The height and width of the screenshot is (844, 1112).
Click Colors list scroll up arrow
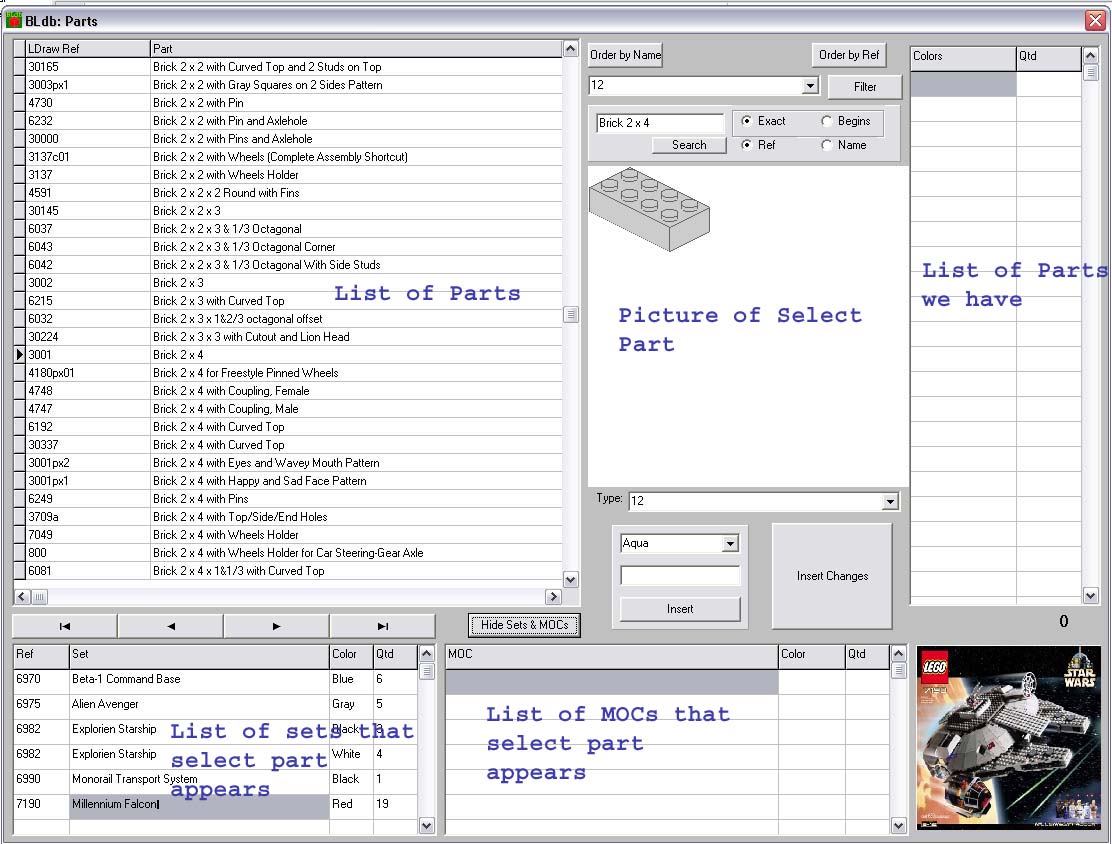[x=1091, y=55]
